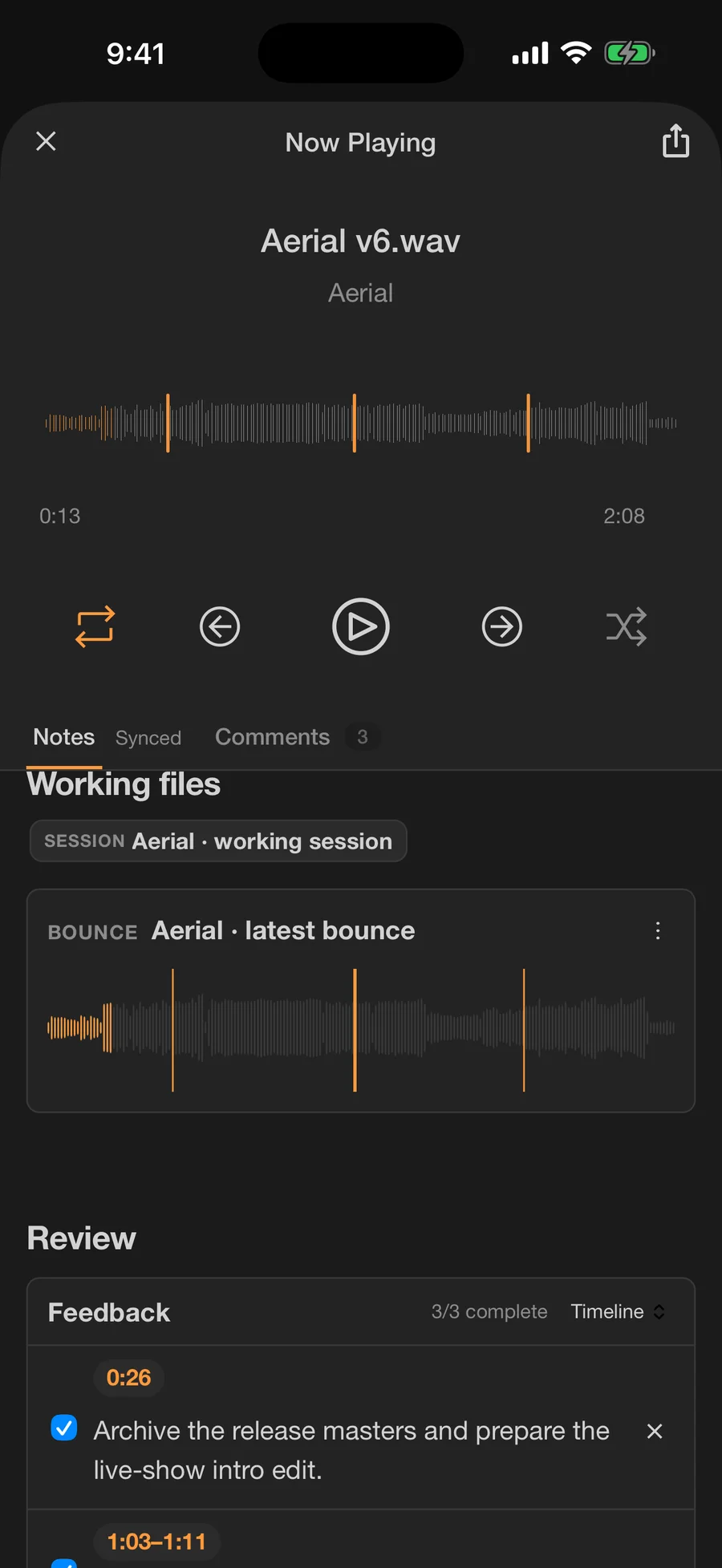
Task: Select the middle marker on main waveform
Action: (x=354, y=423)
